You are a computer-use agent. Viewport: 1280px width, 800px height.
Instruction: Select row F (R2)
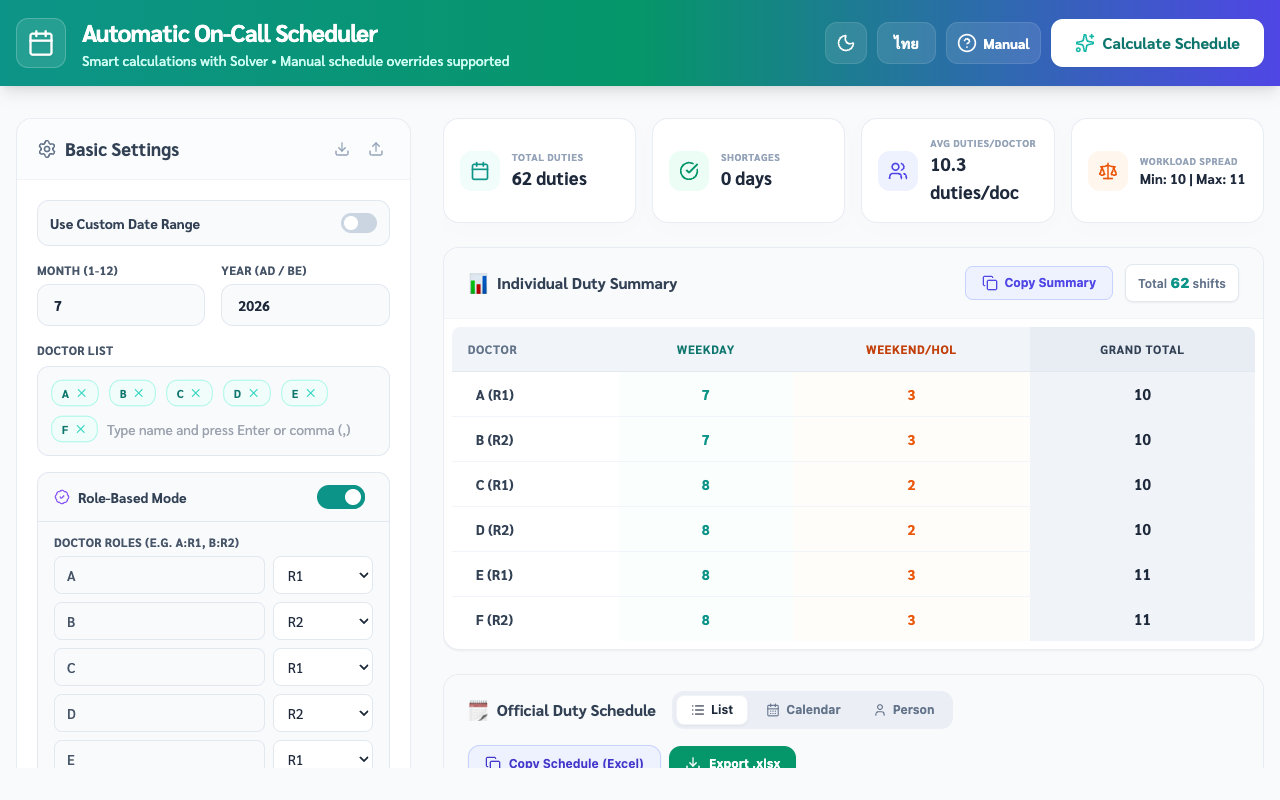(x=853, y=620)
